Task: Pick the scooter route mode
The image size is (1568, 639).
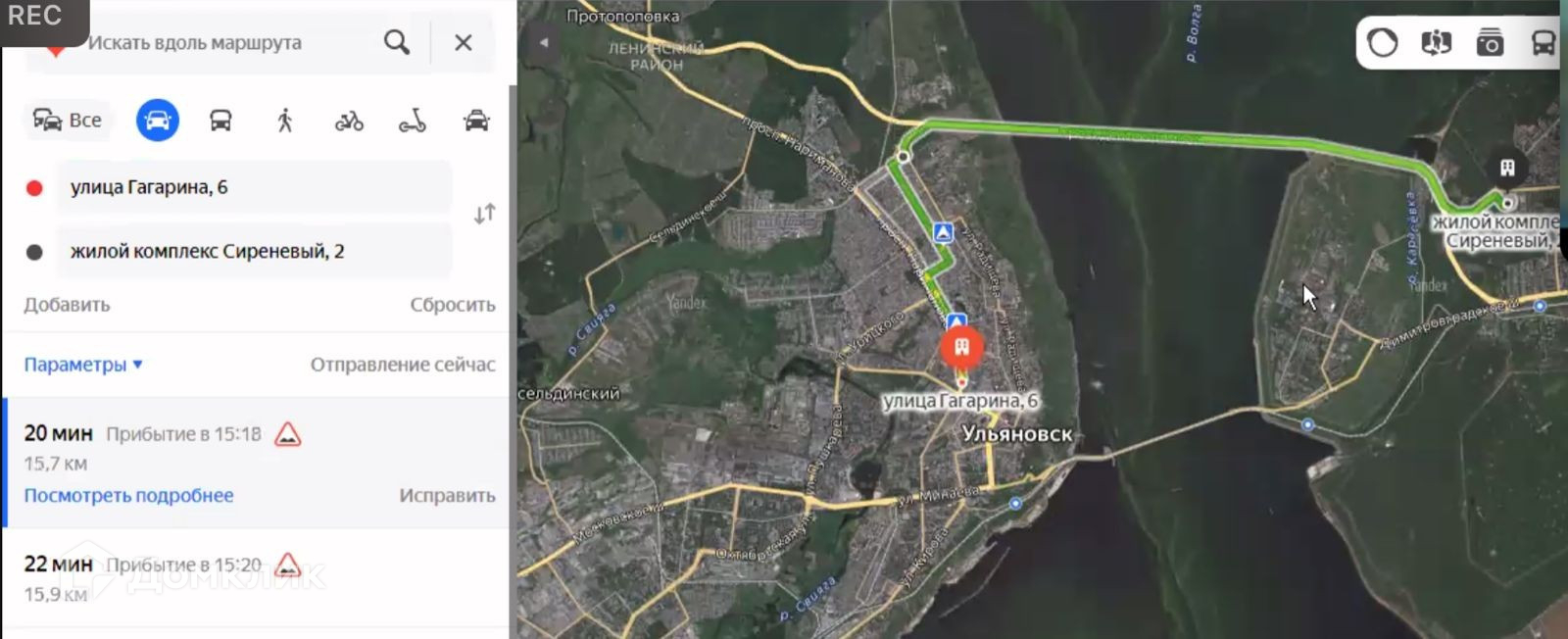Action: point(413,122)
